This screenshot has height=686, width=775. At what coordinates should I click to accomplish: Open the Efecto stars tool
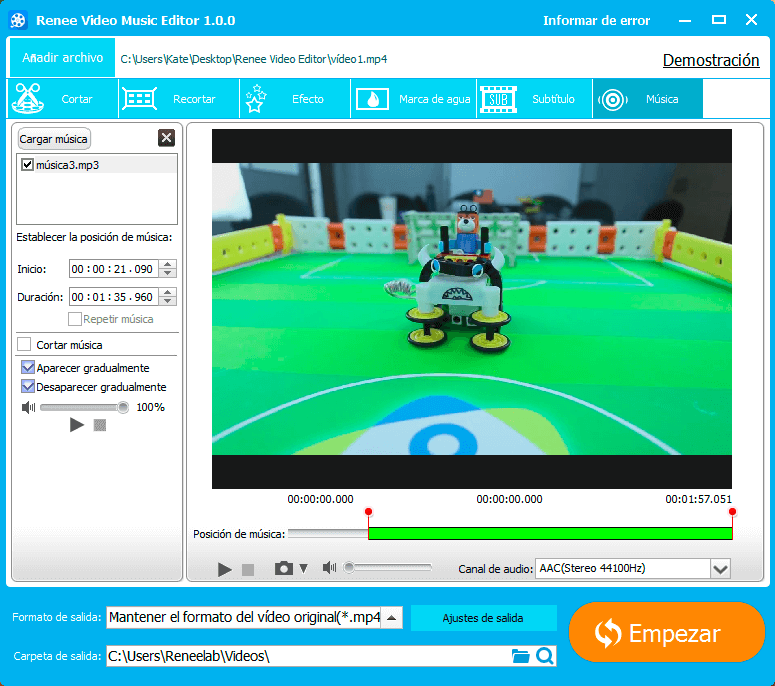[x=295, y=99]
